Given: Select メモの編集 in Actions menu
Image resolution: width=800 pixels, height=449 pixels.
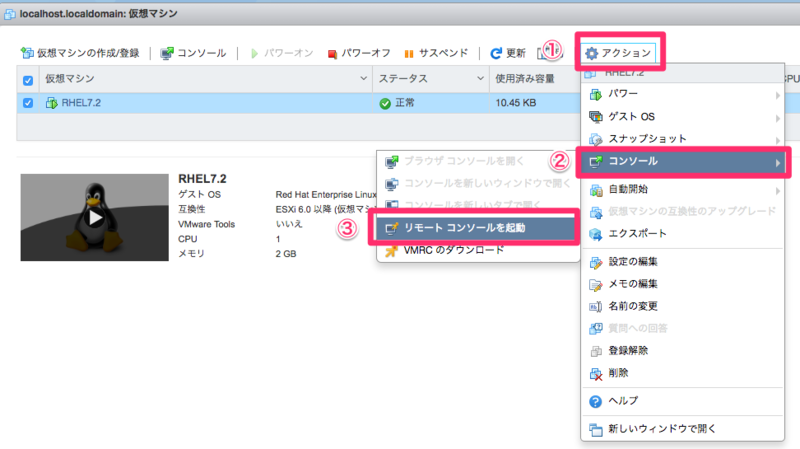Looking at the screenshot, I should [682, 284].
